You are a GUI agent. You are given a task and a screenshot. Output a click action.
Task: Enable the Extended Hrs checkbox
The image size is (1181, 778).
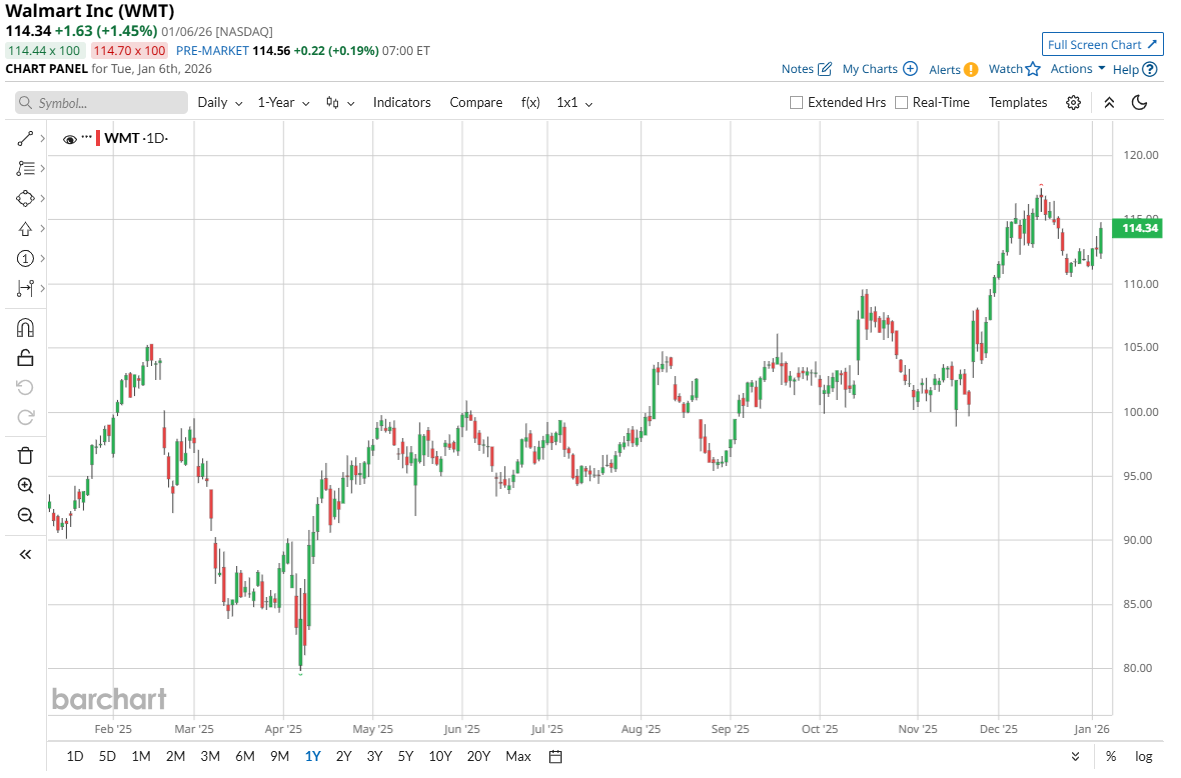[797, 102]
